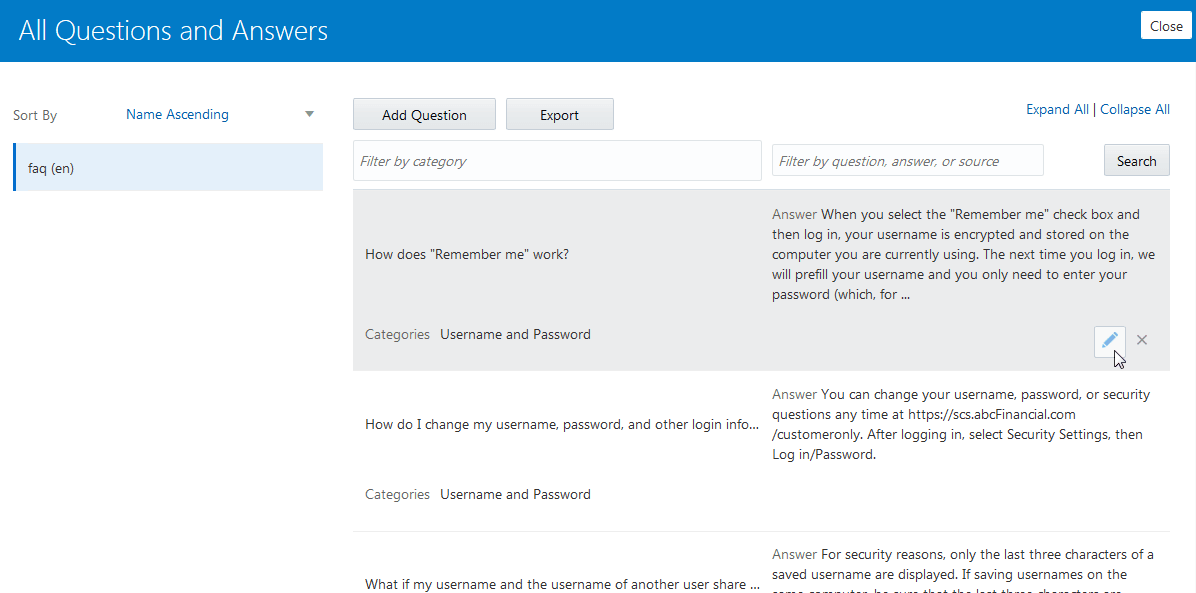Open the Sort By dropdown arrow

pyautogui.click(x=309, y=114)
